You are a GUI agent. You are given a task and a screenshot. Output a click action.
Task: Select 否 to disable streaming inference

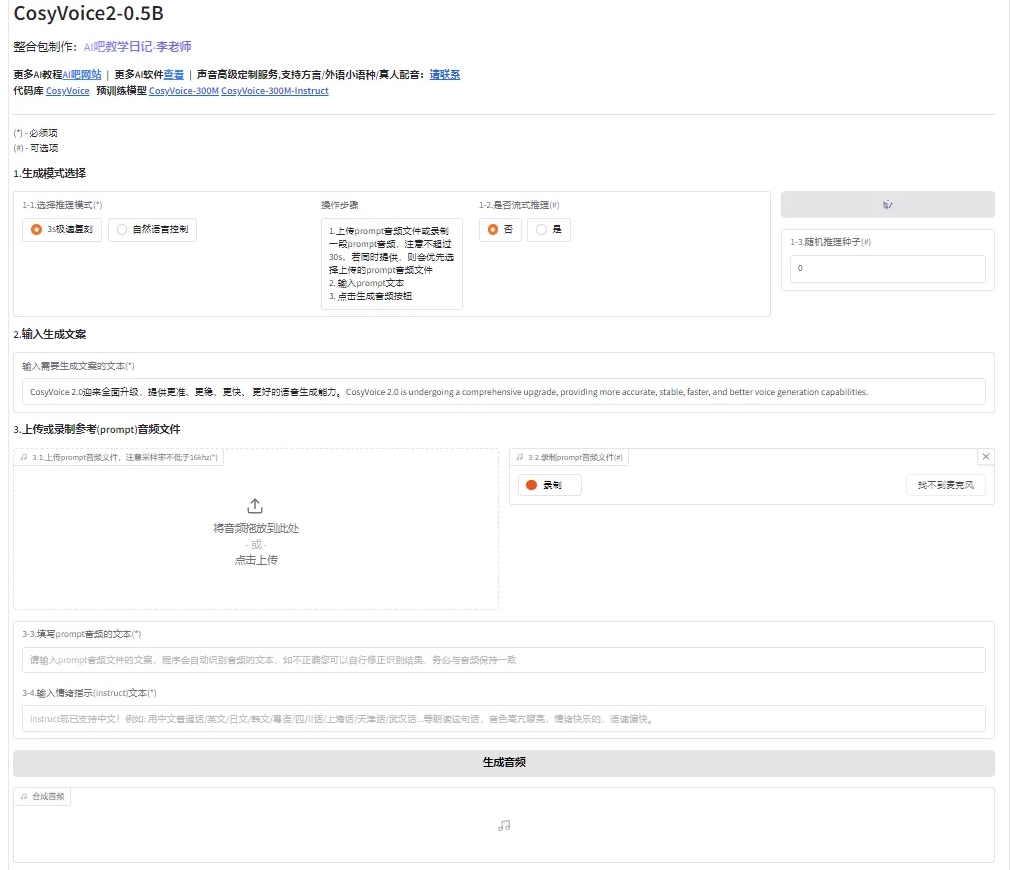click(x=499, y=229)
